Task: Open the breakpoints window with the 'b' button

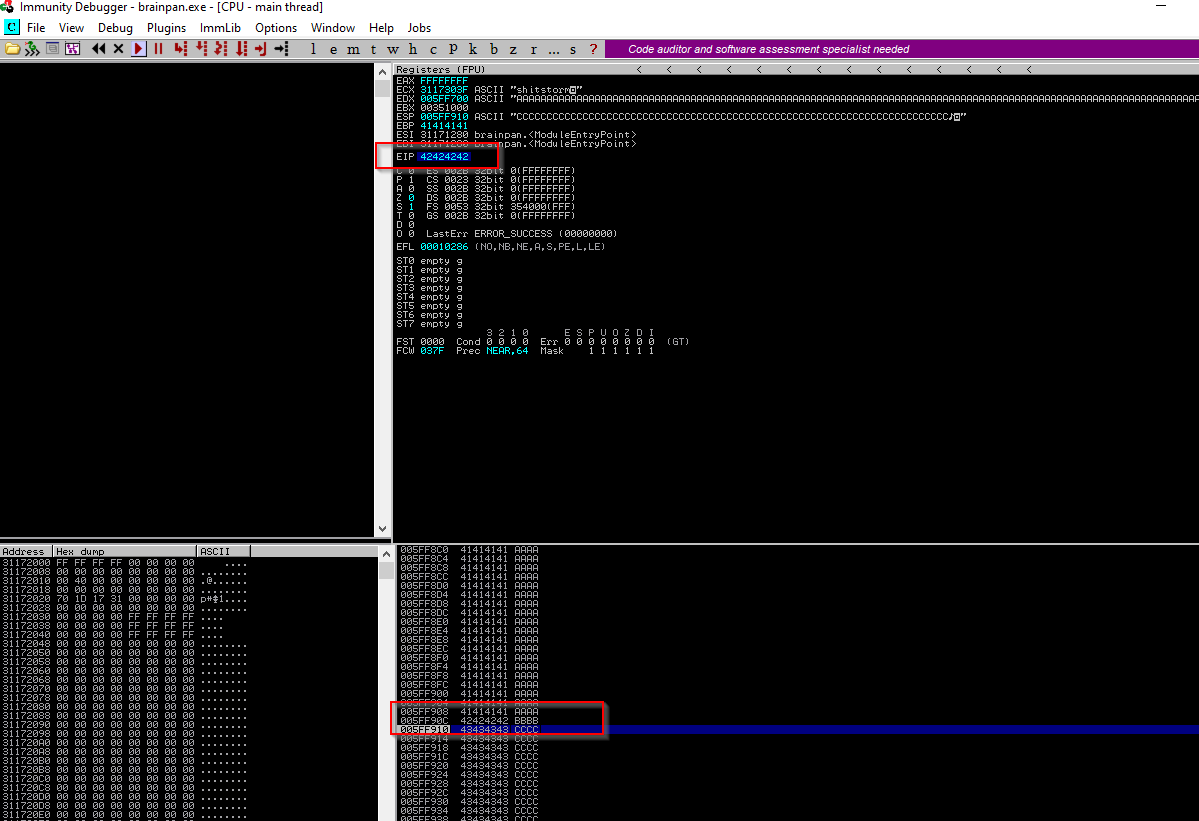Action: (493, 49)
